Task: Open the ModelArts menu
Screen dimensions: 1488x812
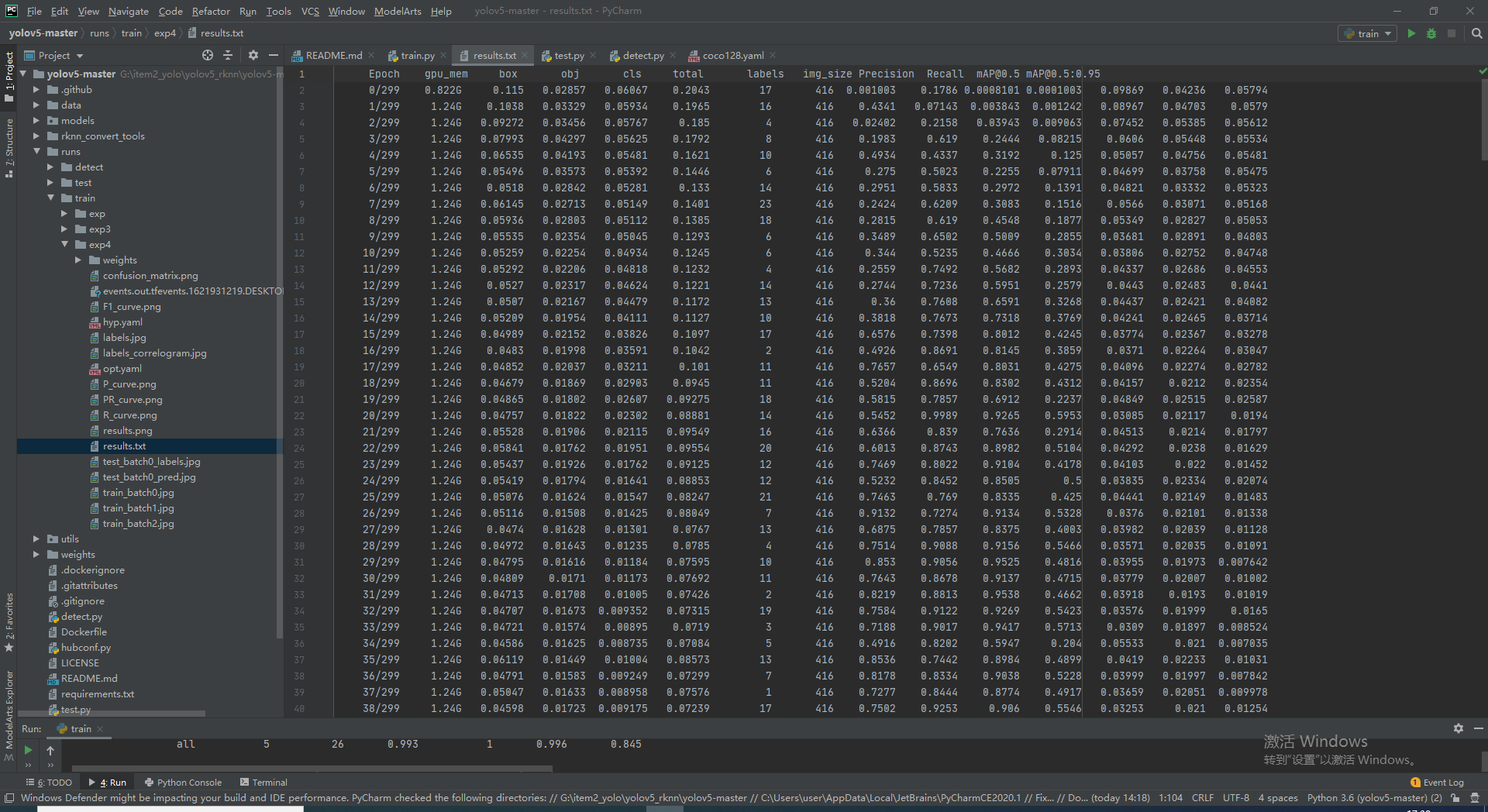Action: click(398, 11)
